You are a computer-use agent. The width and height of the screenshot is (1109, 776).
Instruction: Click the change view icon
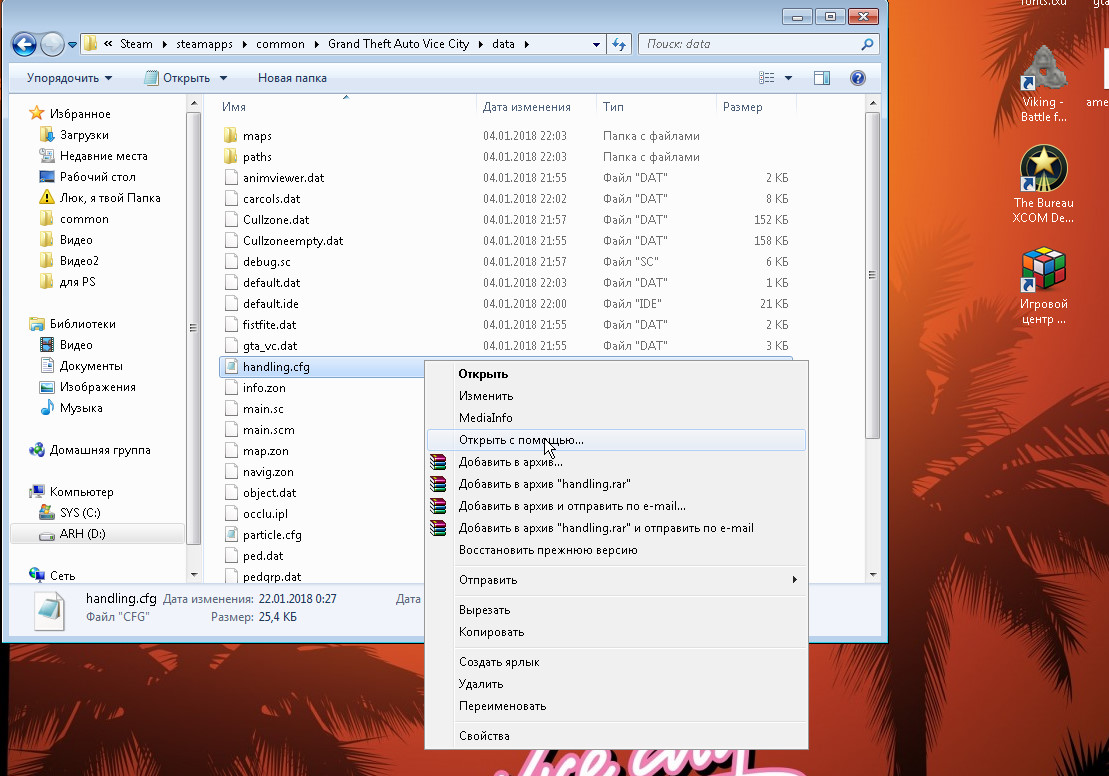click(767, 78)
